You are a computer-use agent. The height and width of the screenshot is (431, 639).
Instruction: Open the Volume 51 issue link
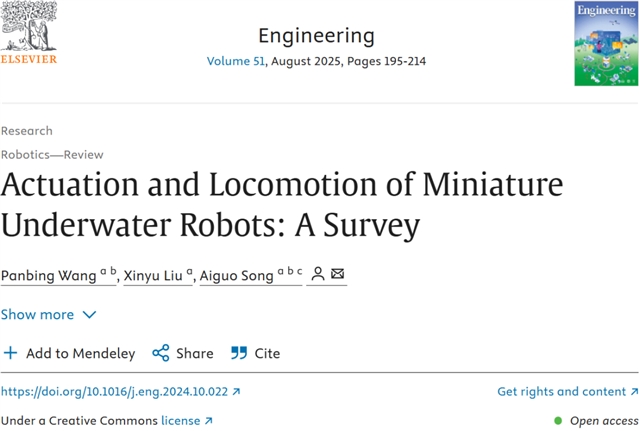(235, 61)
